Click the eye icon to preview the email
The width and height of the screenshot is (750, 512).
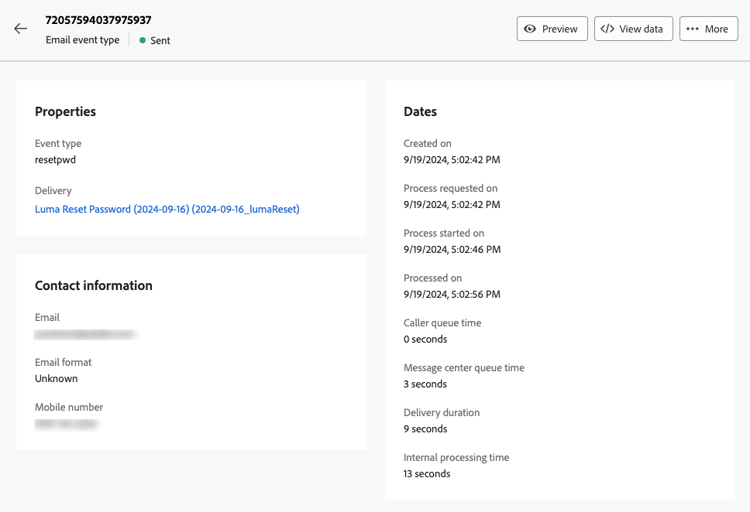tap(530, 29)
